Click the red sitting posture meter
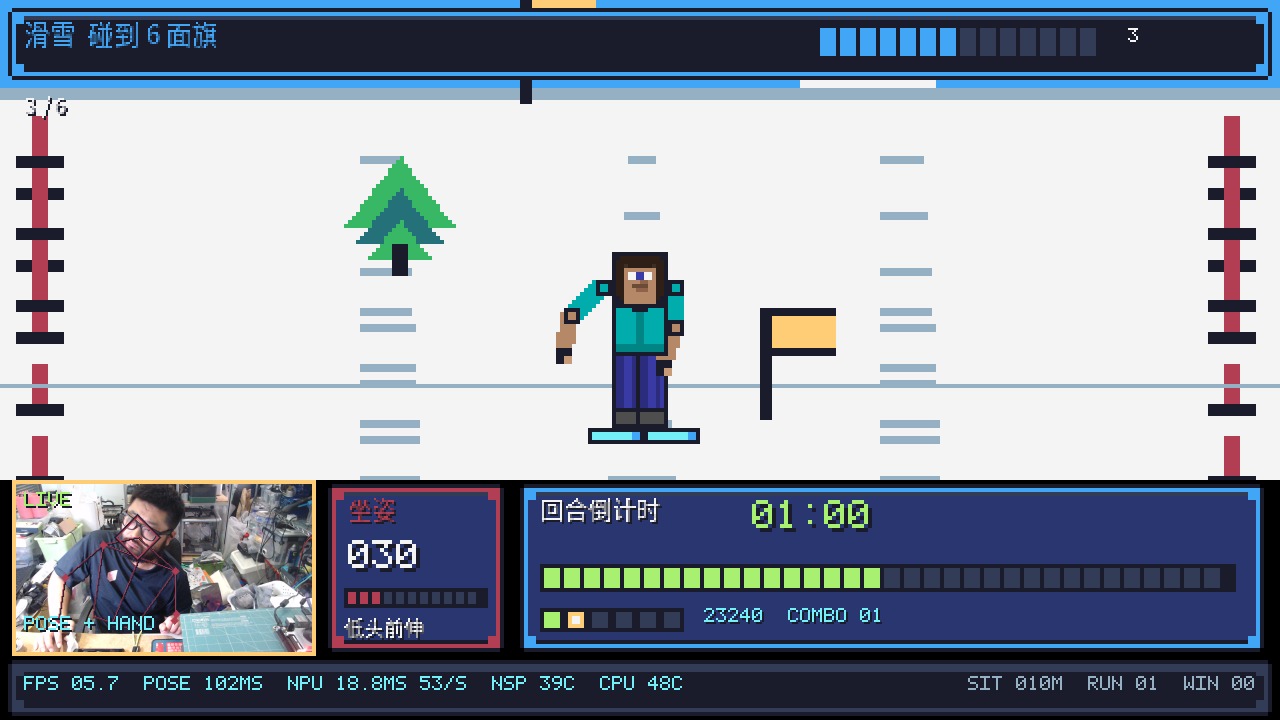 (x=416, y=598)
